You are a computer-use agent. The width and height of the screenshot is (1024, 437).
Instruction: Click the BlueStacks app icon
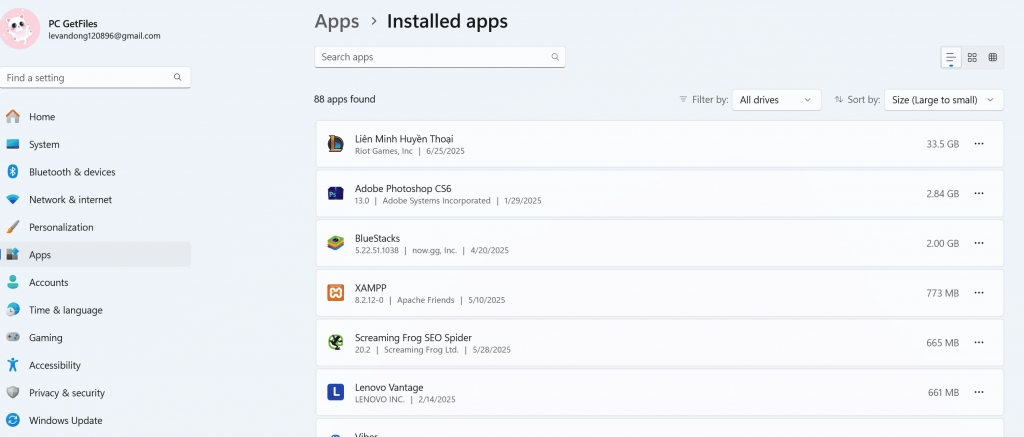point(336,243)
